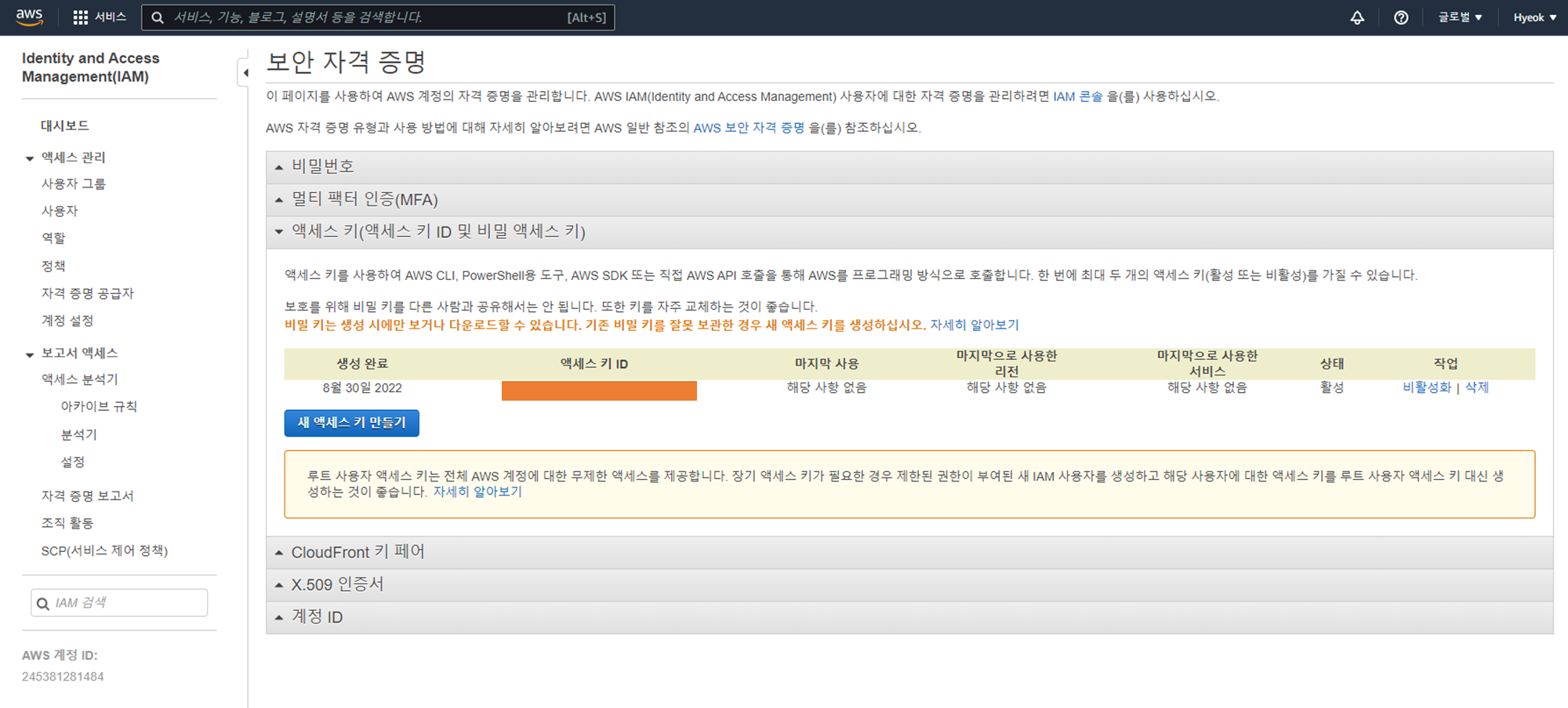Open the help question mark icon
The height and width of the screenshot is (708, 1568).
[x=1401, y=17]
